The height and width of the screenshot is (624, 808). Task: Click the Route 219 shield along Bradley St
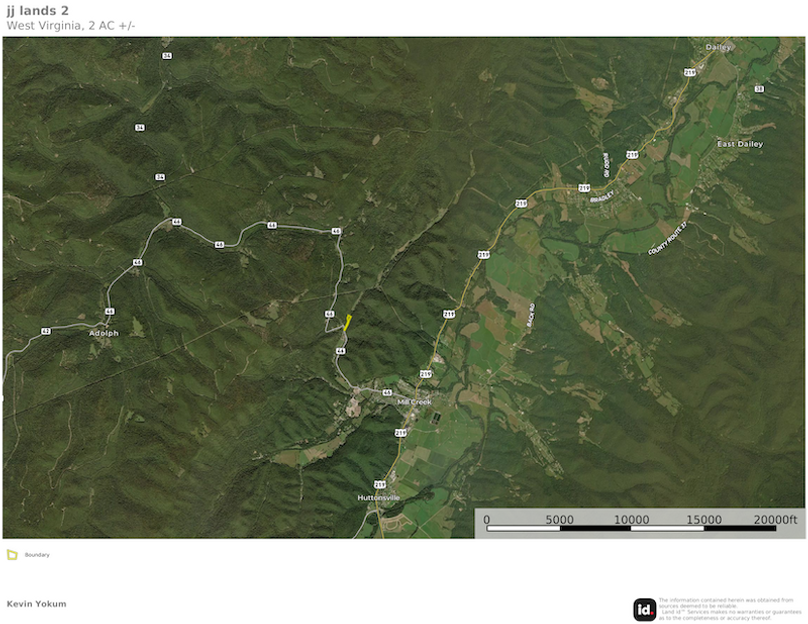[584, 188]
